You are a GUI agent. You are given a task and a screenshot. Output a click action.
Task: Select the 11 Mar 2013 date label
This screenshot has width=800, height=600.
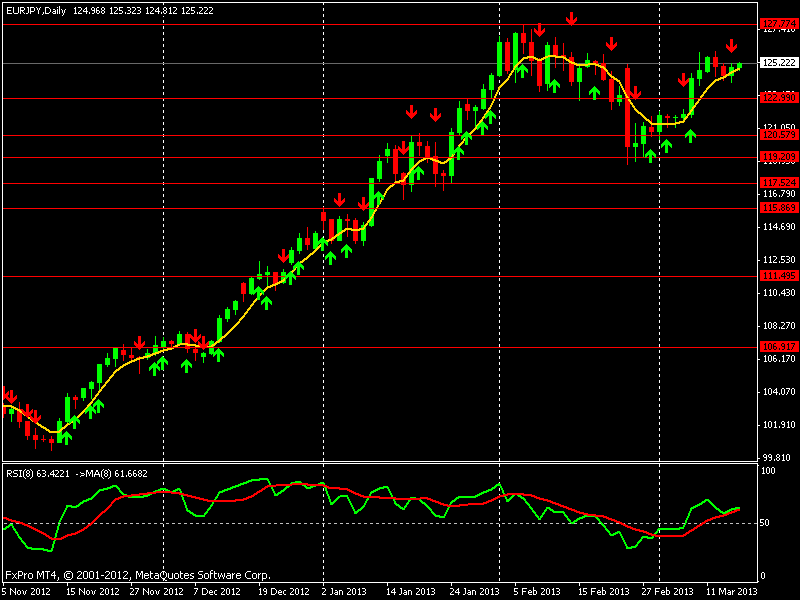click(732, 592)
